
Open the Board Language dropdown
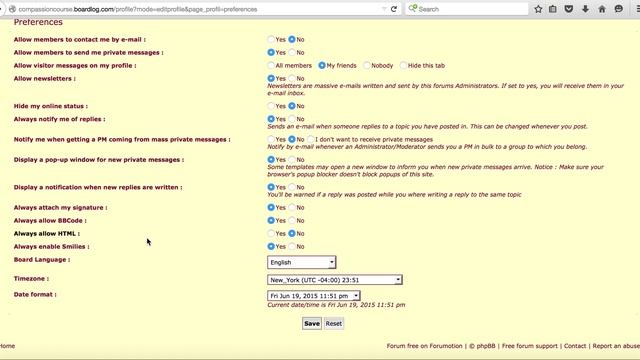point(302,262)
